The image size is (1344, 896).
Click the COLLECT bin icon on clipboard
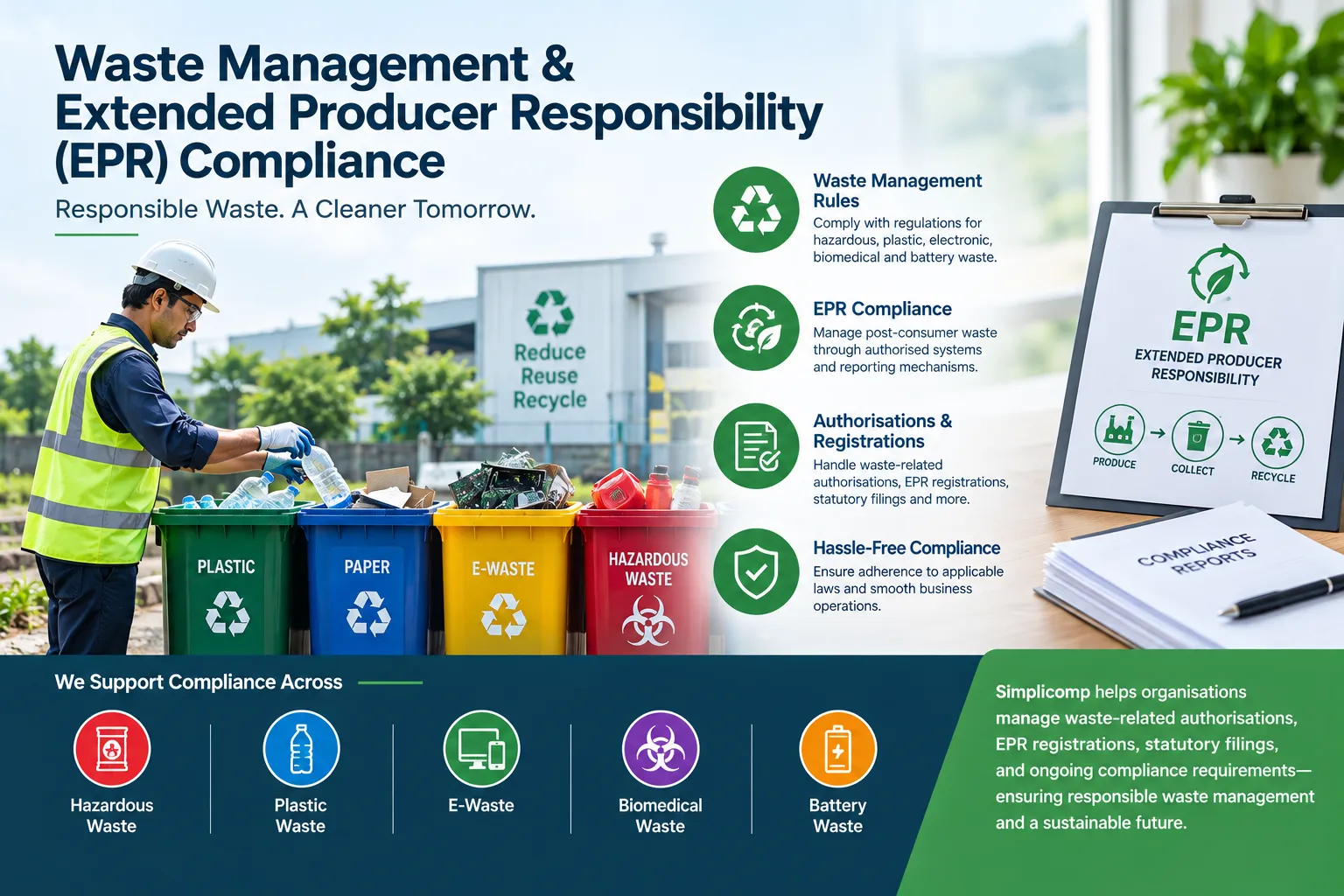click(x=1197, y=436)
